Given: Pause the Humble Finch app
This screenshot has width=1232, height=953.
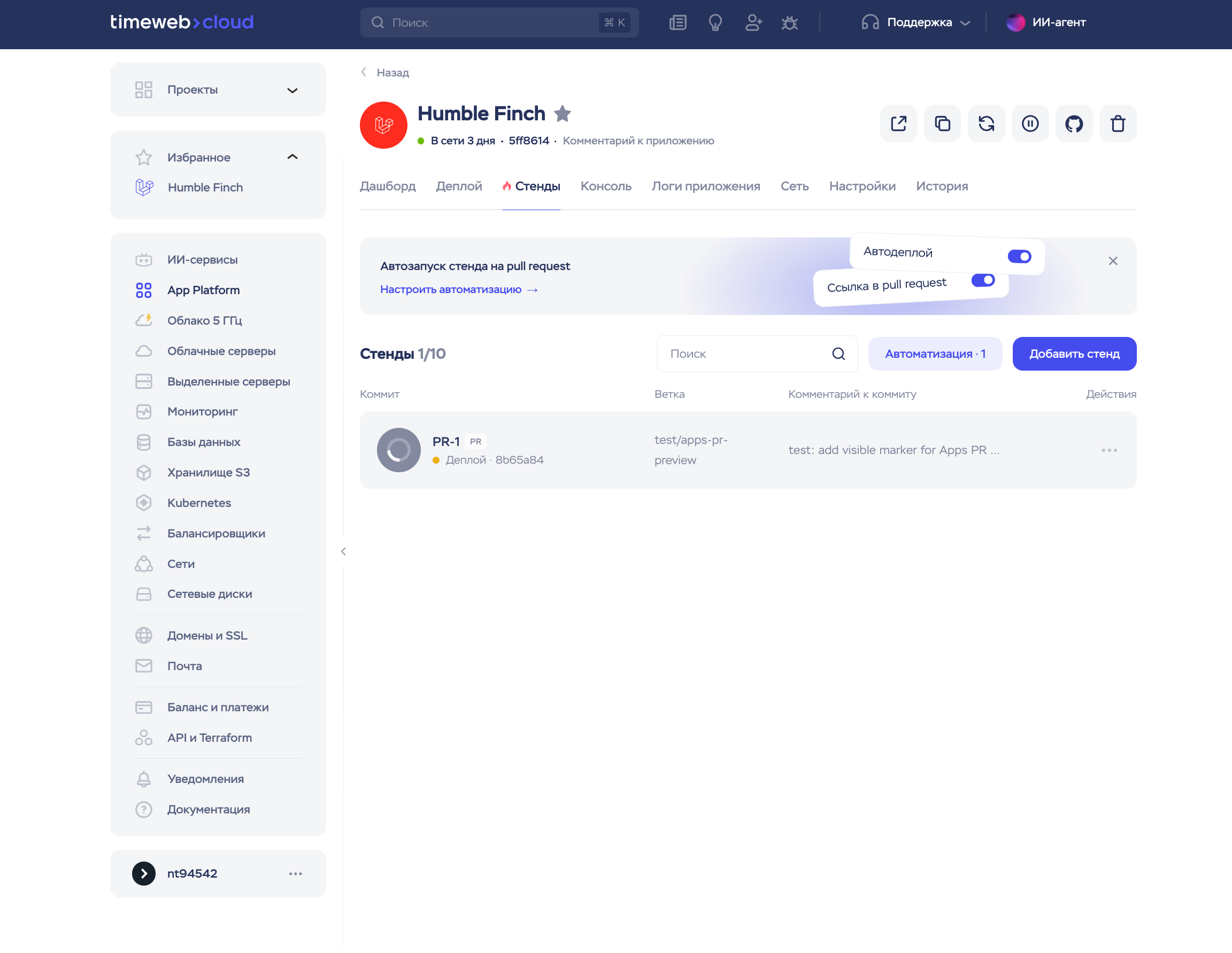Looking at the screenshot, I should click(x=1030, y=124).
